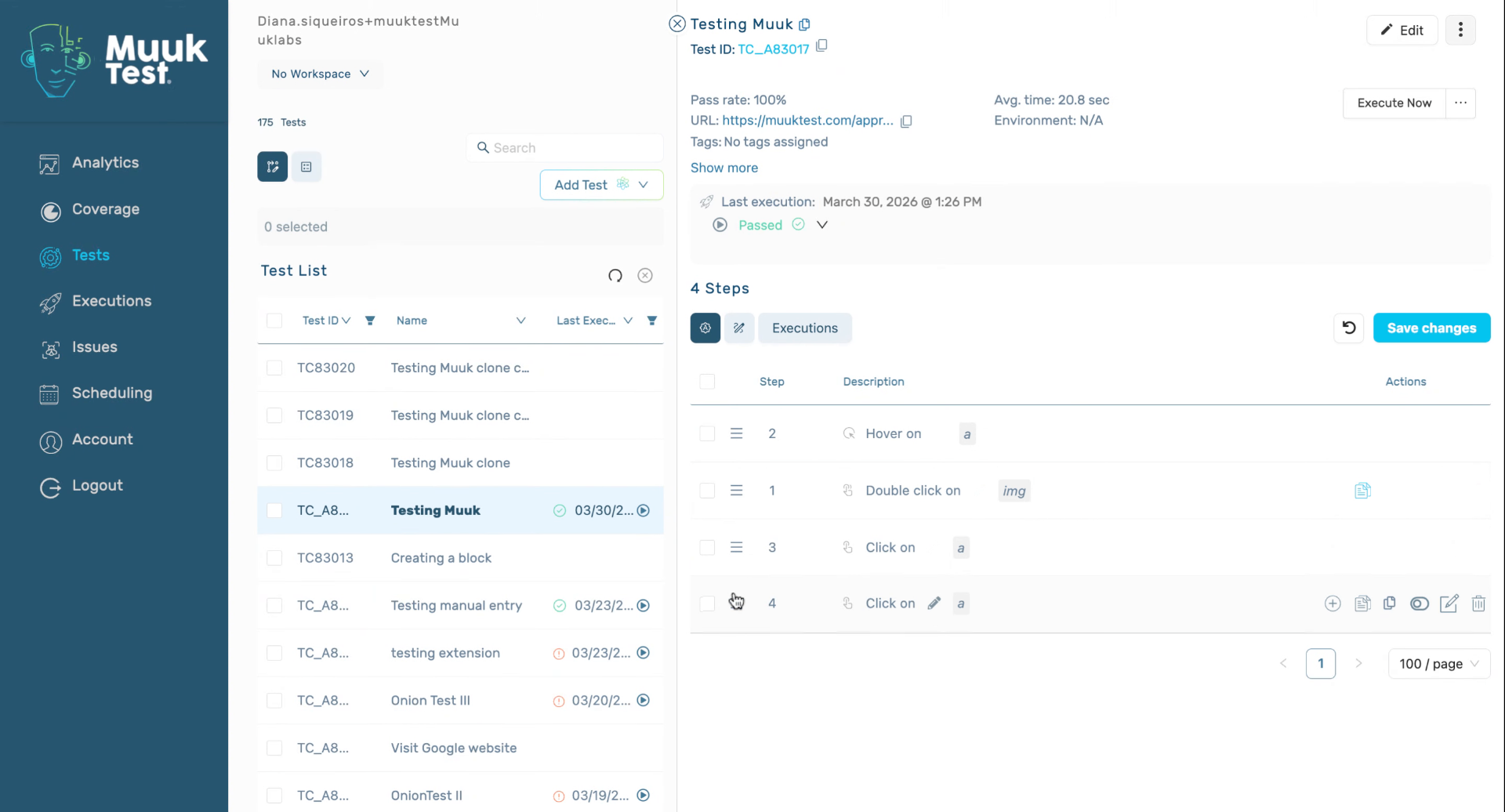Image resolution: width=1505 pixels, height=812 pixels.
Task: Expand the Passed execution details chevron
Action: click(822, 225)
